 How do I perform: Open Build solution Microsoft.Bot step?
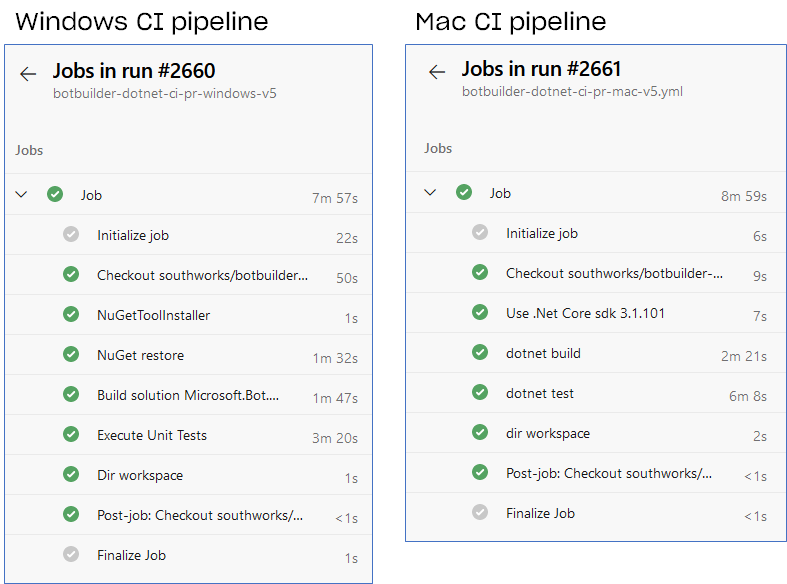tap(188, 395)
